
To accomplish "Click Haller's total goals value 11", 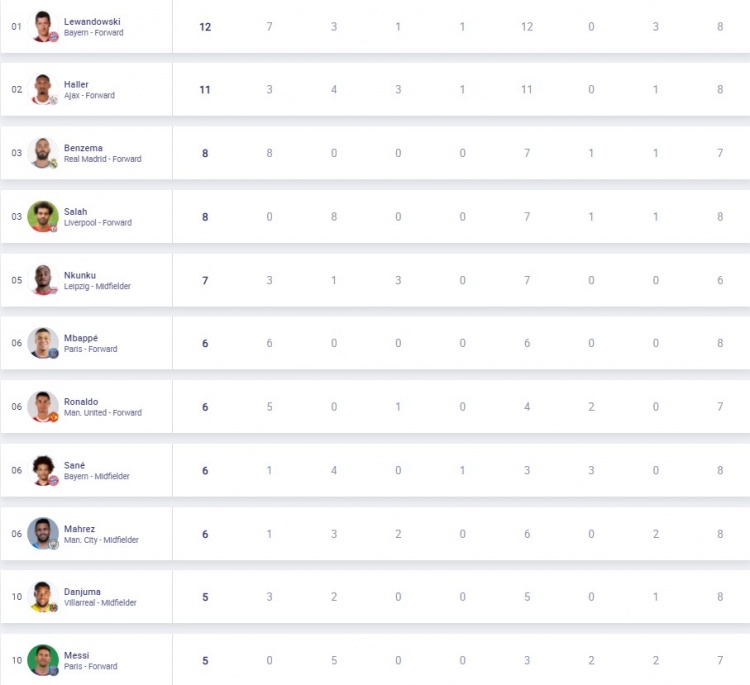I will coord(205,89).
